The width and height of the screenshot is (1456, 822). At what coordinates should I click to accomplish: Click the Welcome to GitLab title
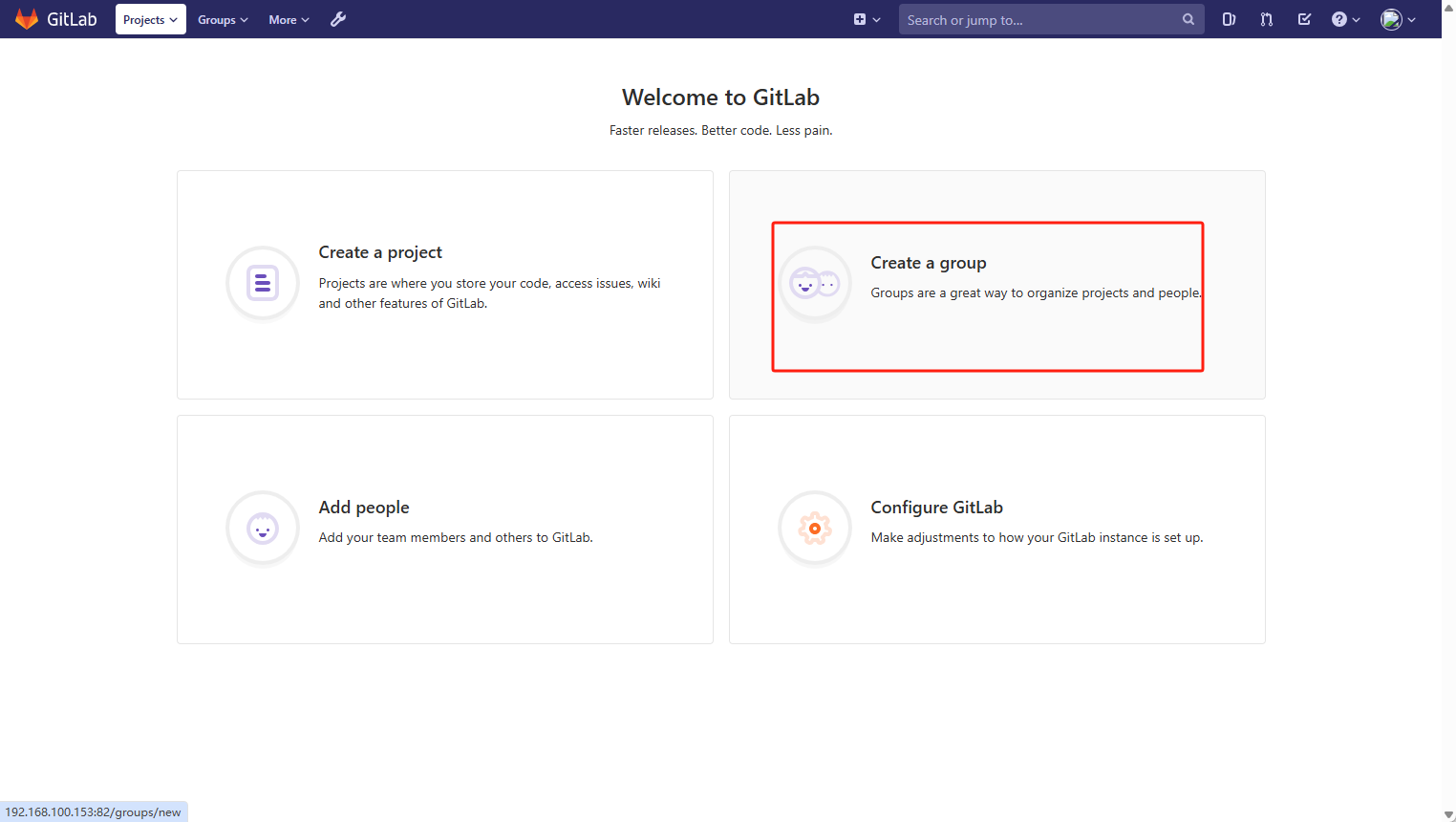[x=720, y=97]
